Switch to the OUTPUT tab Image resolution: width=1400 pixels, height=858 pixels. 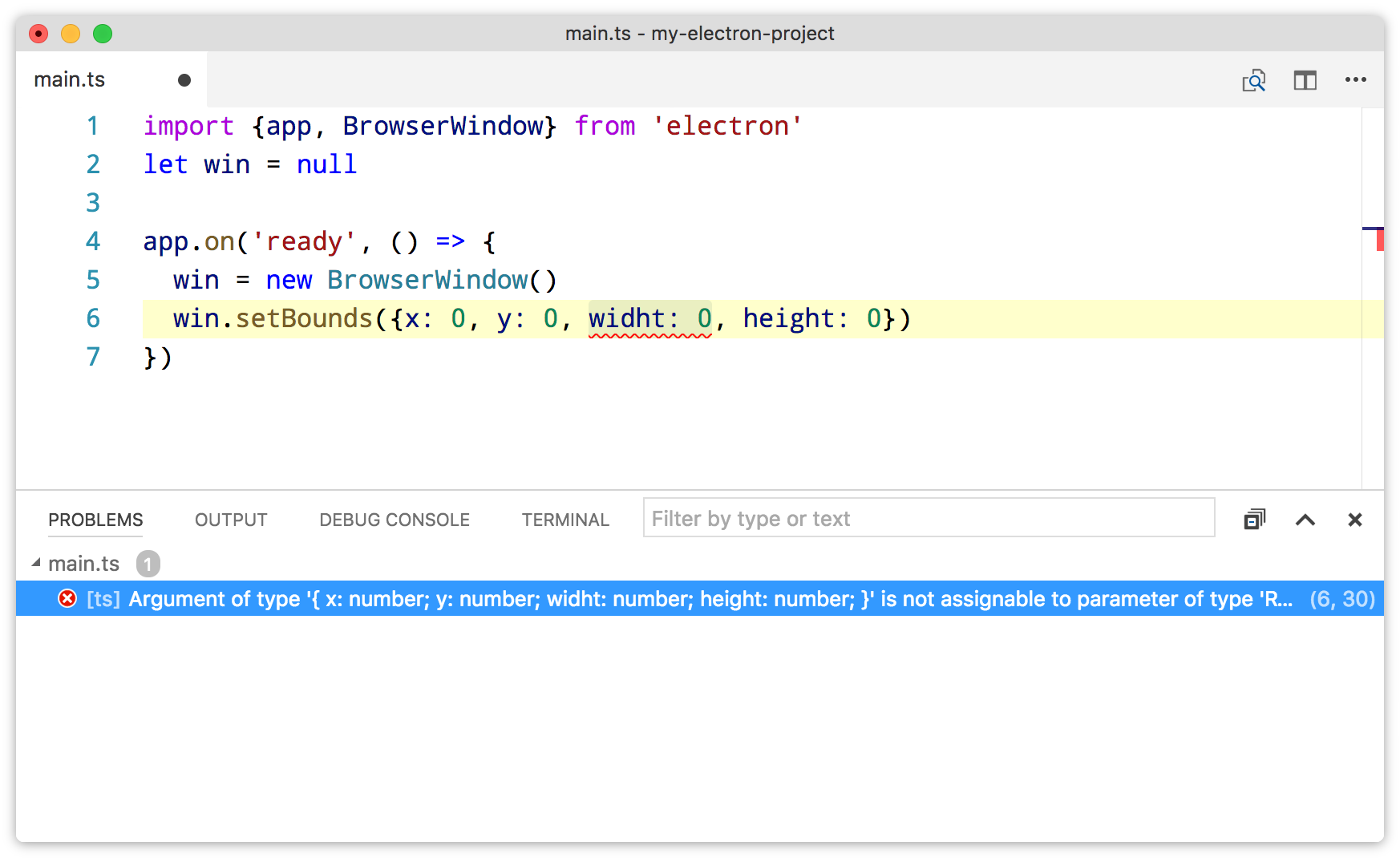[231, 520]
